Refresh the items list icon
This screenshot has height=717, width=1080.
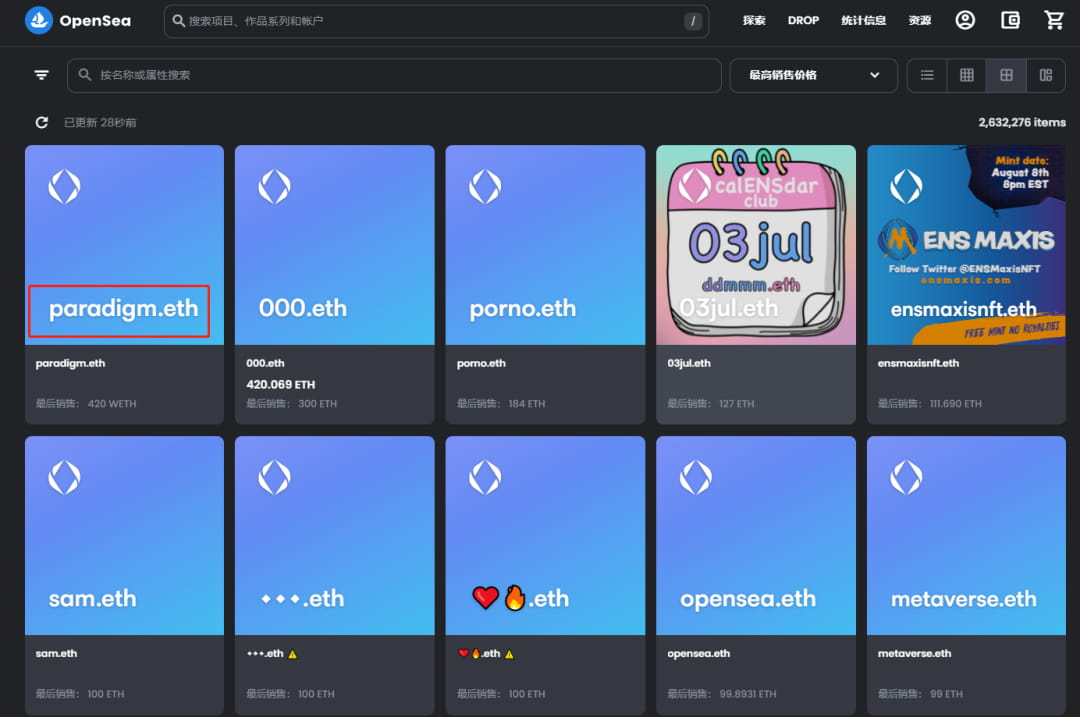41,122
